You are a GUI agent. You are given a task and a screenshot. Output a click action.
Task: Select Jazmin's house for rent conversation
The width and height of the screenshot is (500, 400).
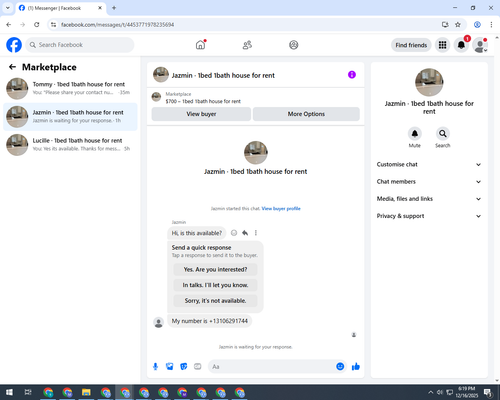(x=70, y=117)
